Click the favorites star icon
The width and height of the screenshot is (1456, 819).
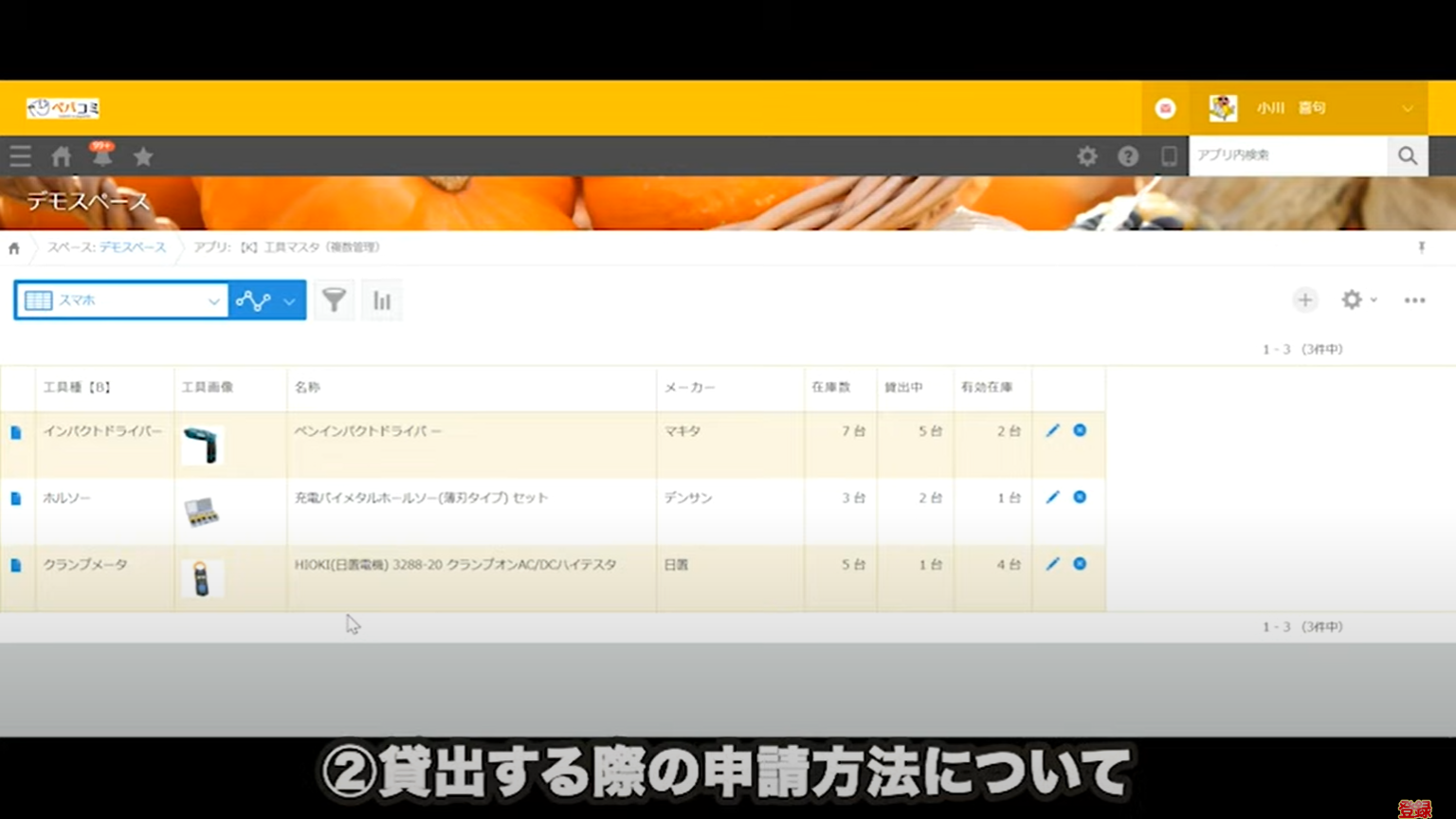(x=142, y=155)
